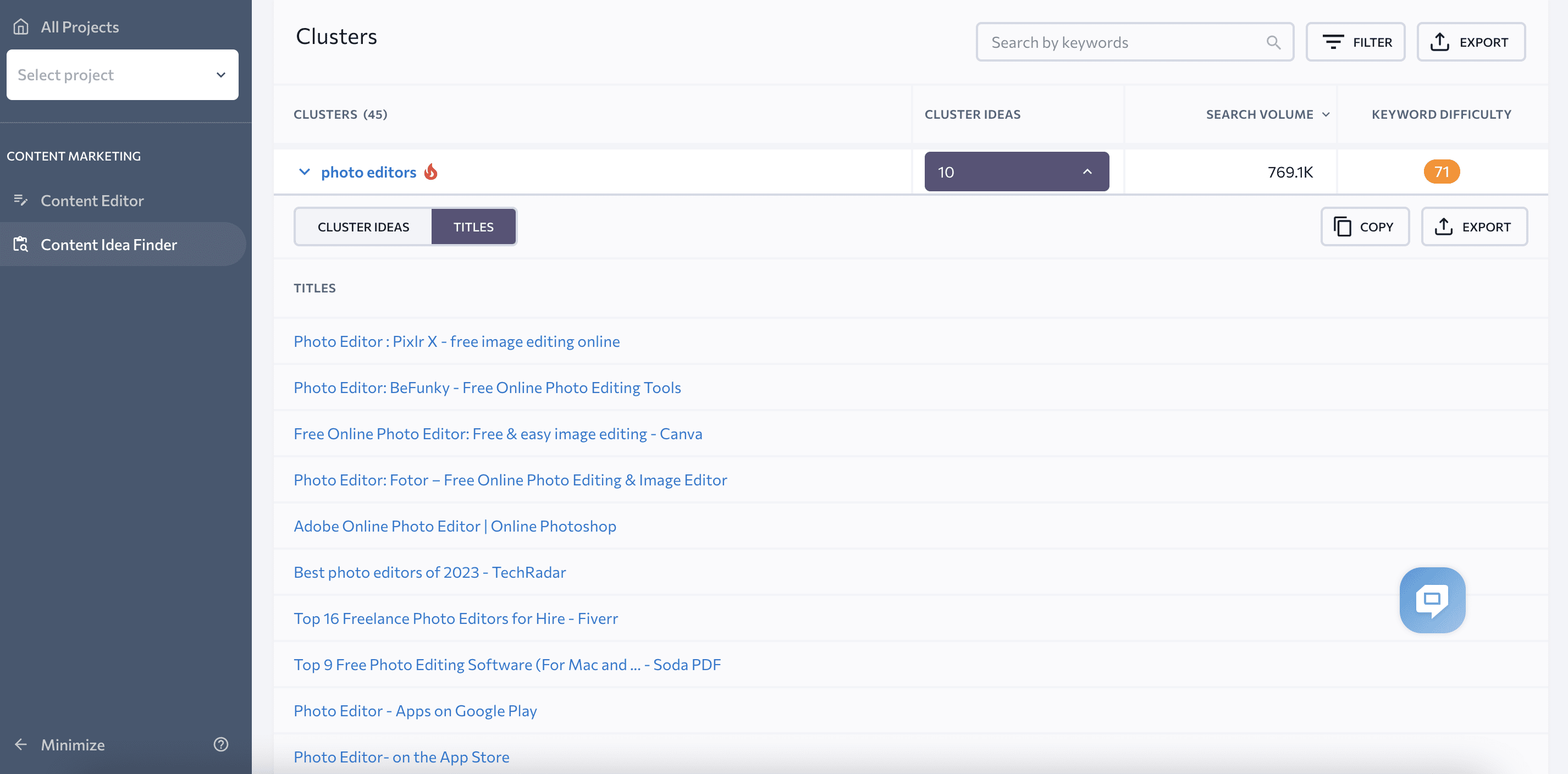Image resolution: width=1568 pixels, height=774 pixels.
Task: Collapse cluster ideas count dropdown
Action: [1085, 171]
